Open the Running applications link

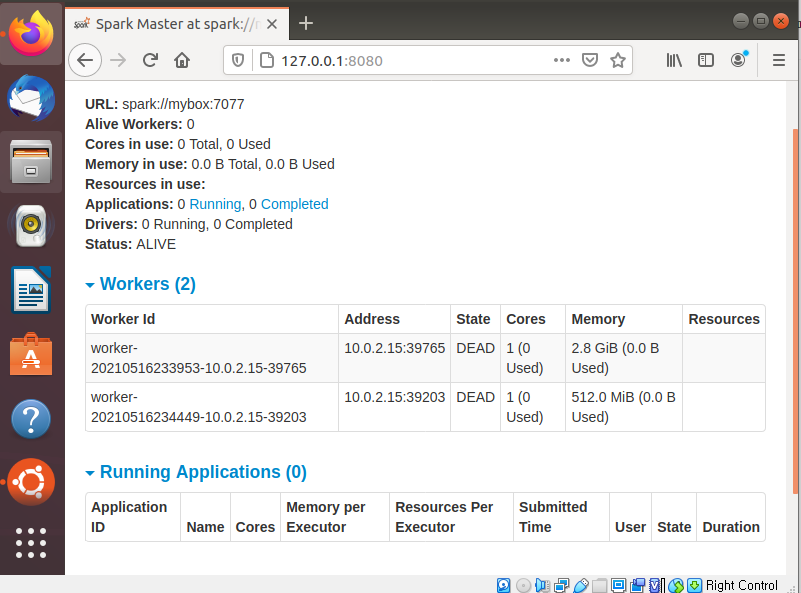pos(215,204)
